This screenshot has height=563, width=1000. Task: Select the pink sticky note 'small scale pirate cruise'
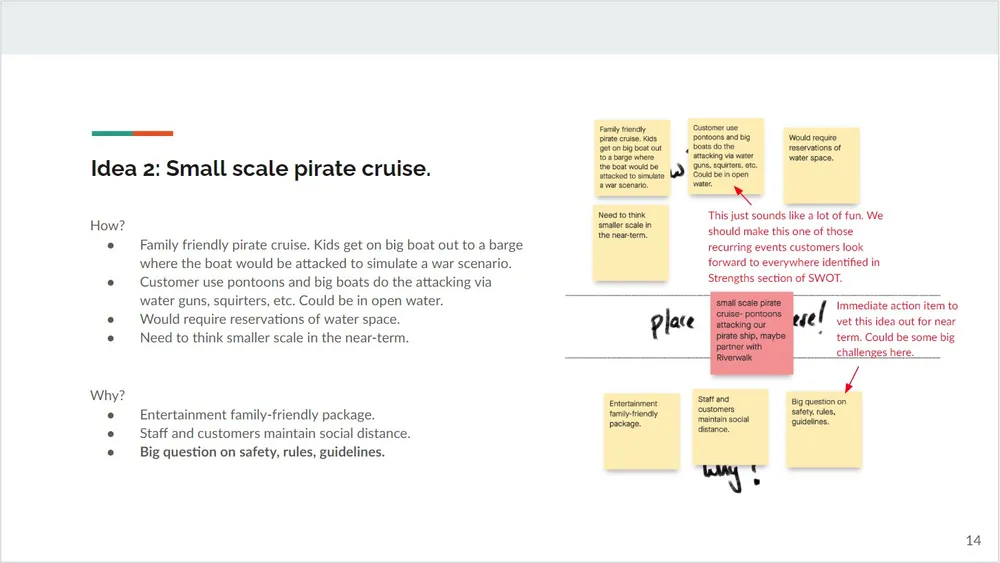click(x=752, y=333)
